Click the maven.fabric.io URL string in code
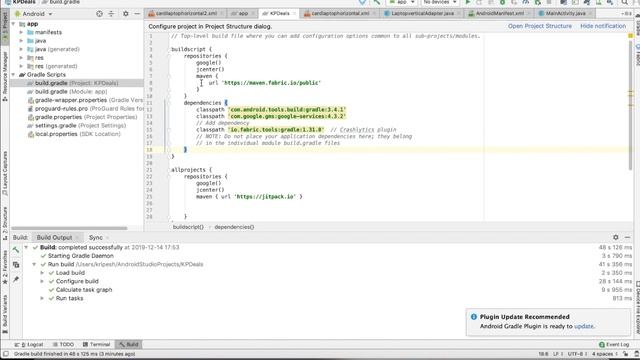The image size is (640, 360). pyautogui.click(x=271, y=83)
